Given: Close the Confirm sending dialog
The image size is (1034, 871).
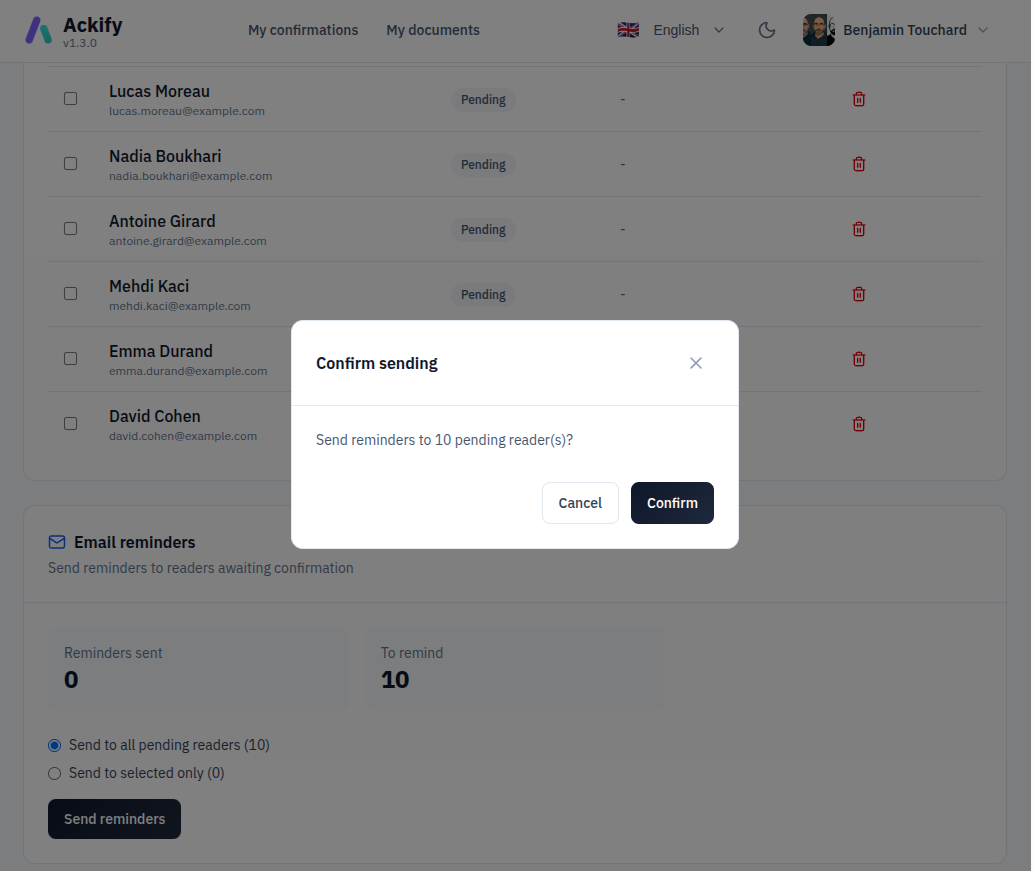Looking at the screenshot, I should coord(695,363).
